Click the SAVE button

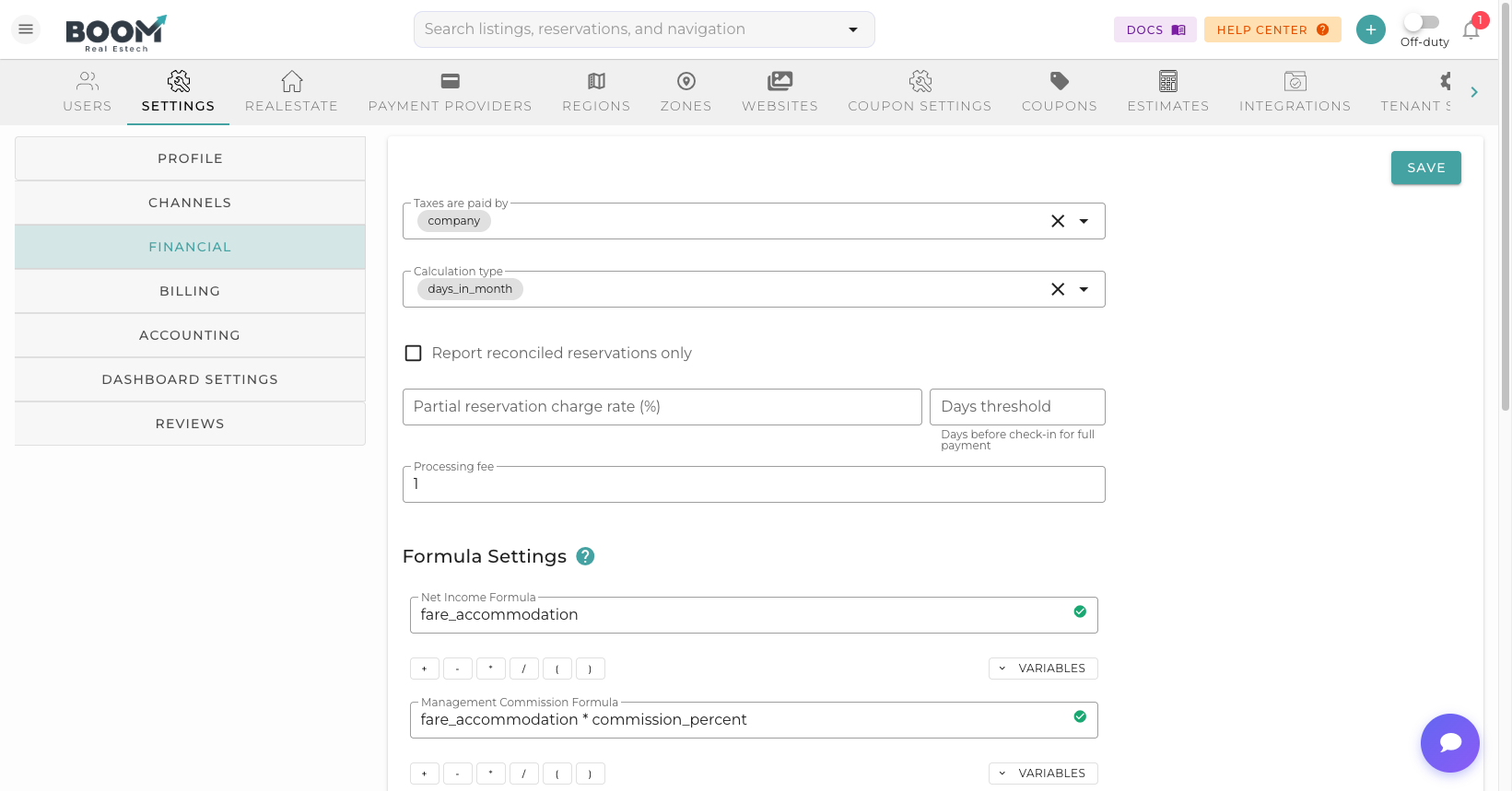pos(1425,168)
